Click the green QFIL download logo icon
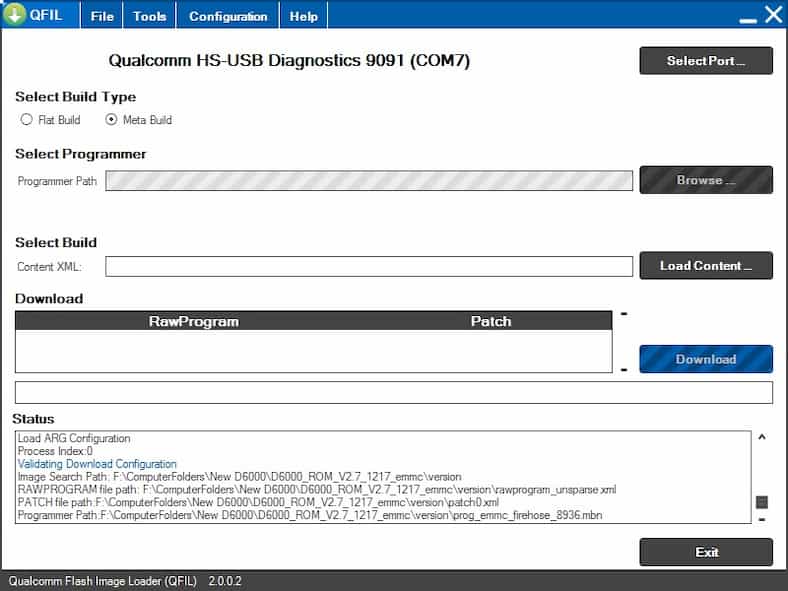This screenshot has height=591, width=788. coord(14,15)
